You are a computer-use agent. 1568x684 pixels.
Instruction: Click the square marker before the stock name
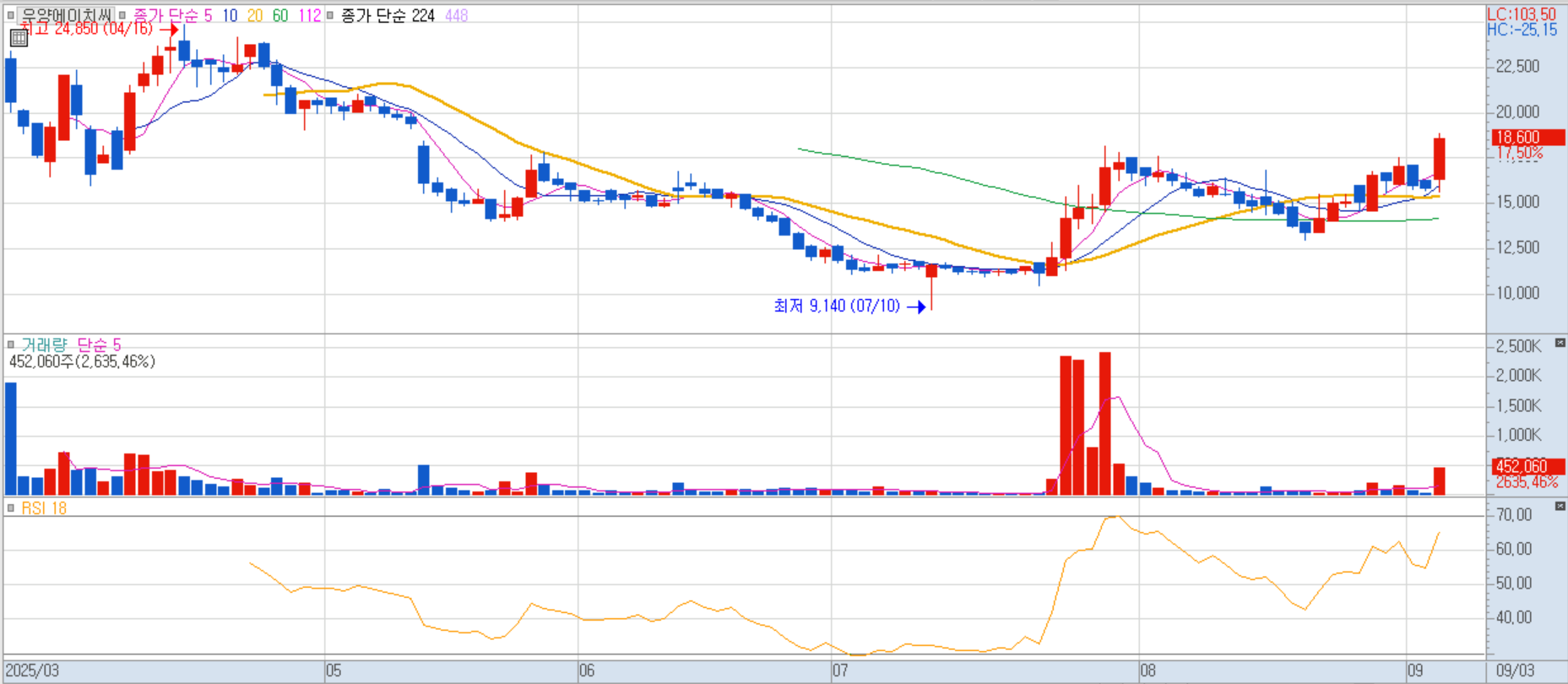(11, 15)
